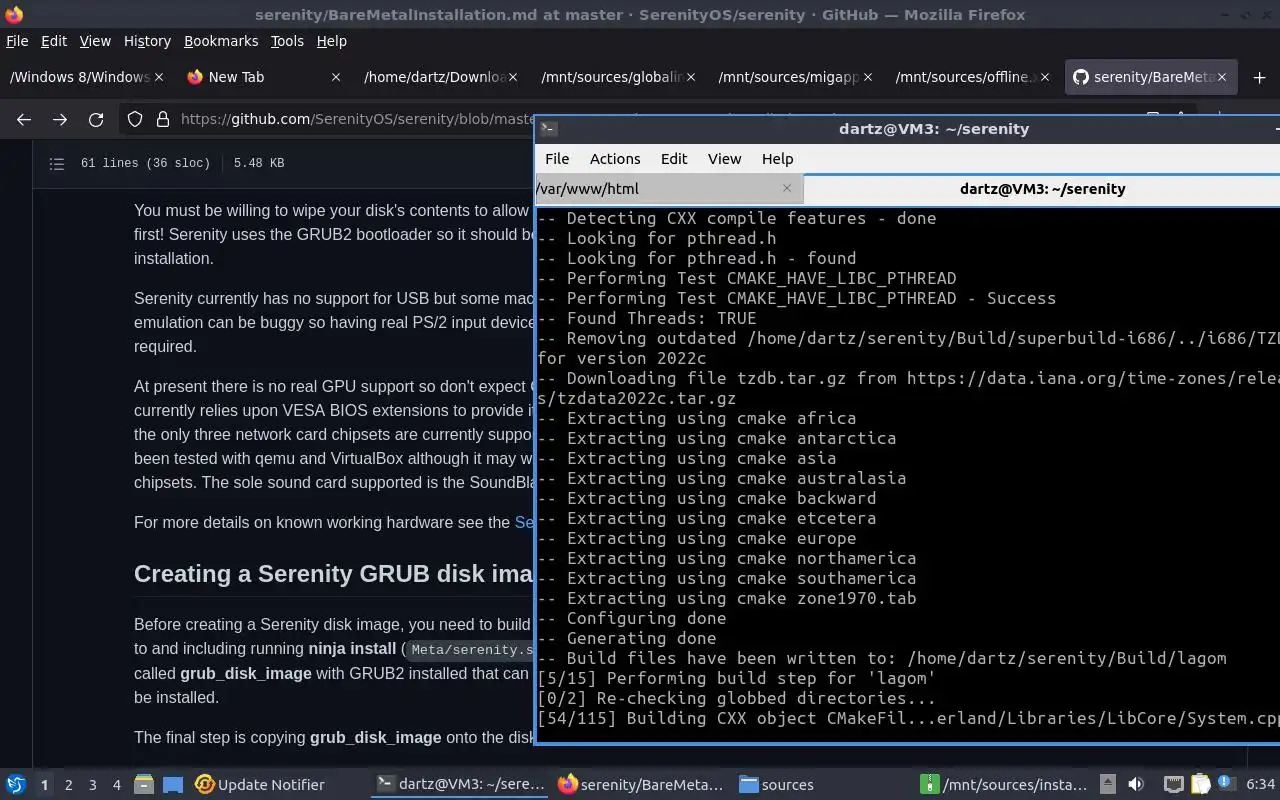Open the file manager launcher in taskbar
The image size is (1280, 800).
[x=143, y=785]
